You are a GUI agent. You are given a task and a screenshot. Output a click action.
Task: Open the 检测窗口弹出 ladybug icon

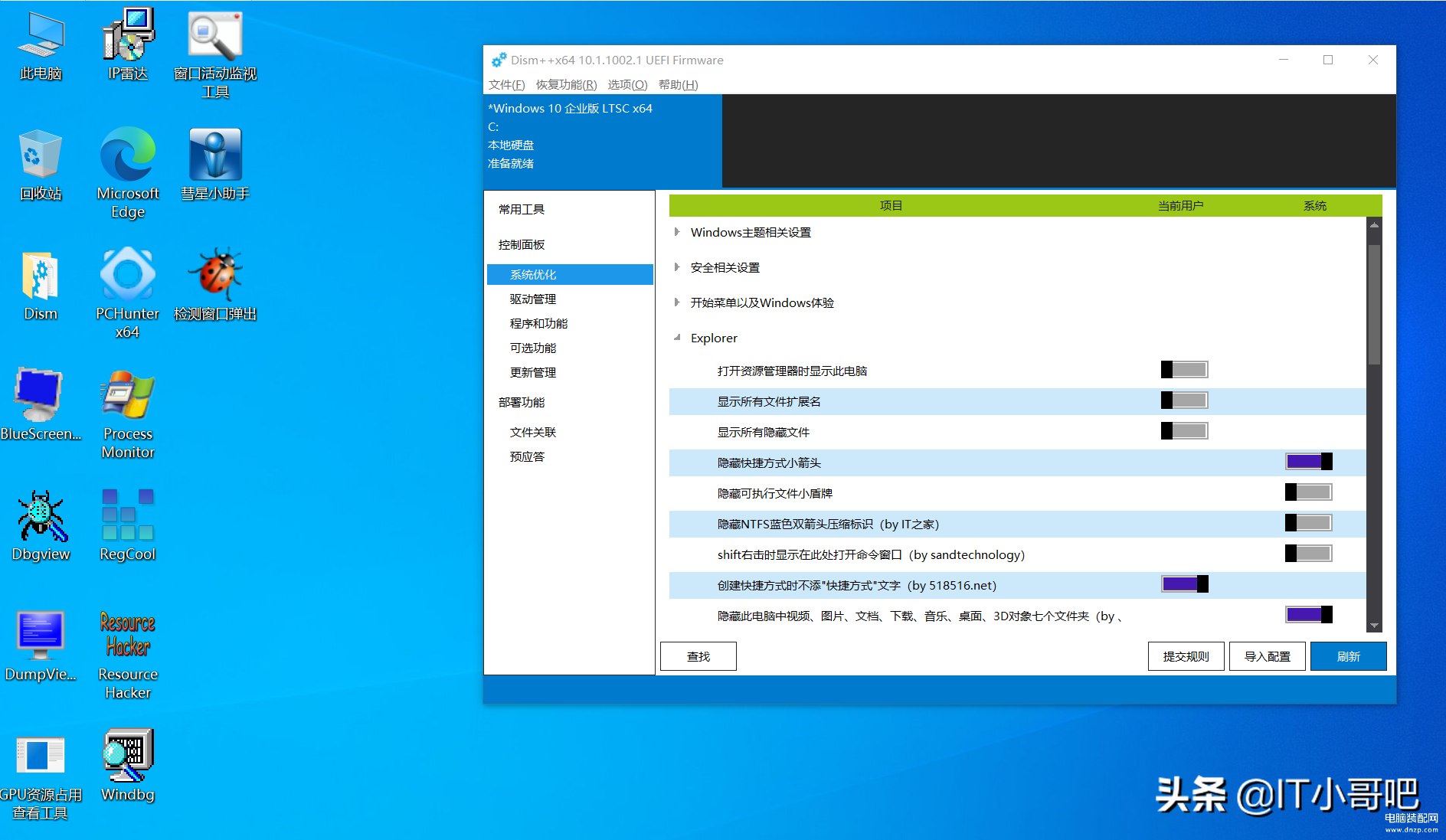215,285
